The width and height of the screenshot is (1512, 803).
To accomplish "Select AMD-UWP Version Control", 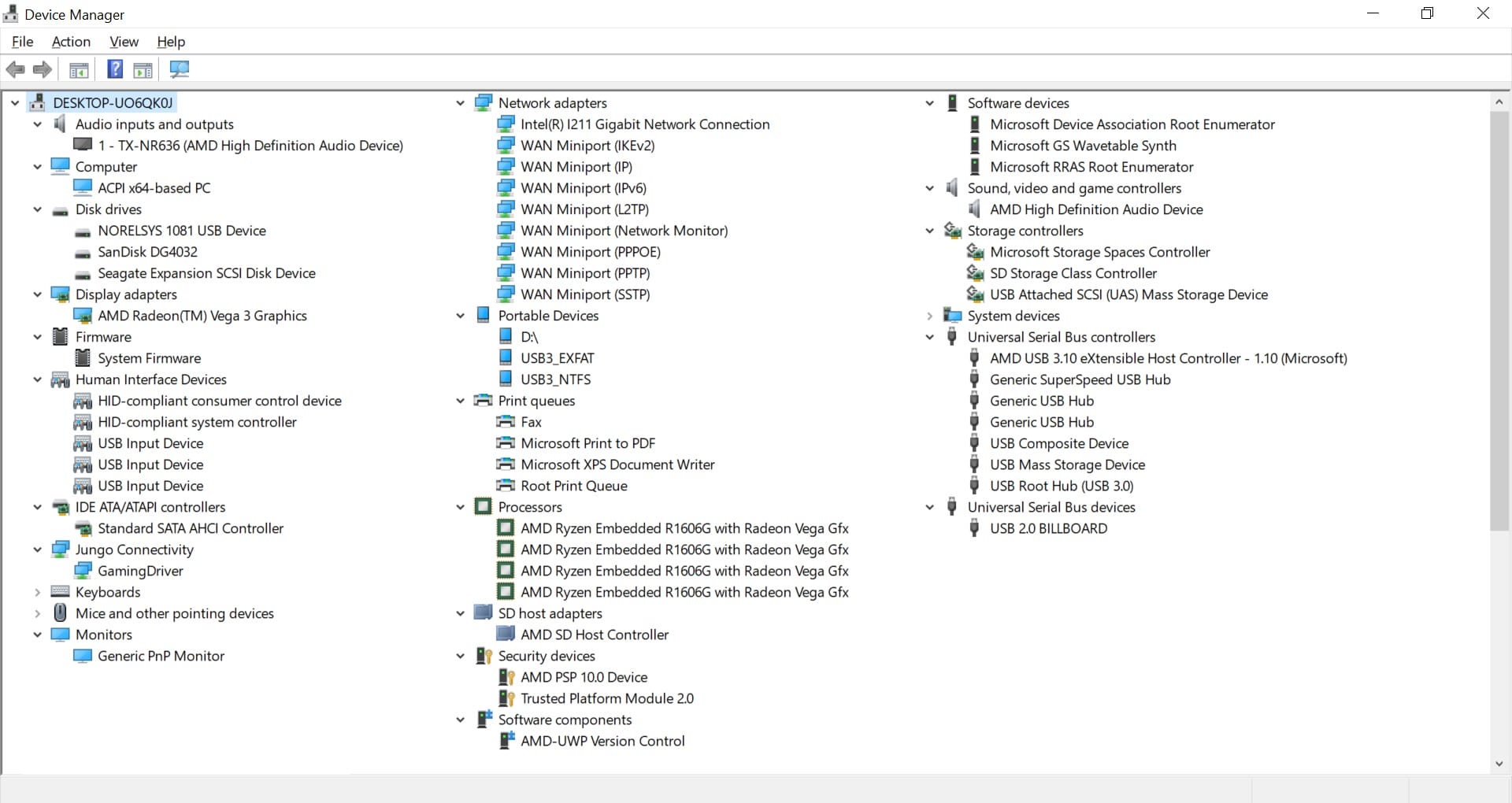I will coord(602,740).
